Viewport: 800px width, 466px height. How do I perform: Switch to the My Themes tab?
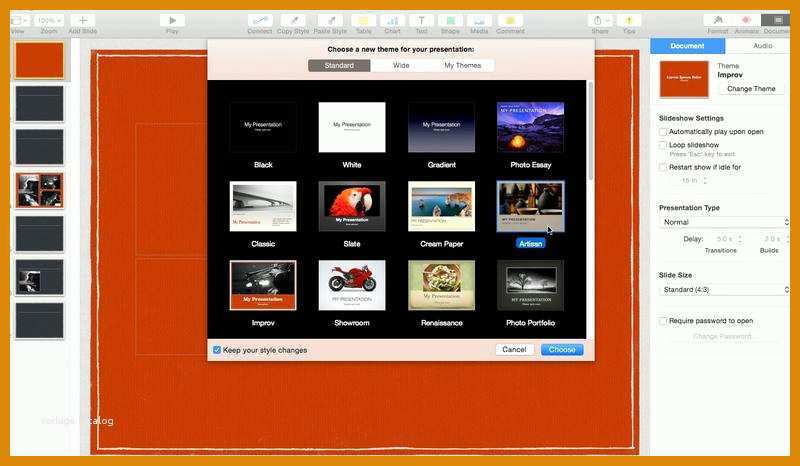(463, 65)
